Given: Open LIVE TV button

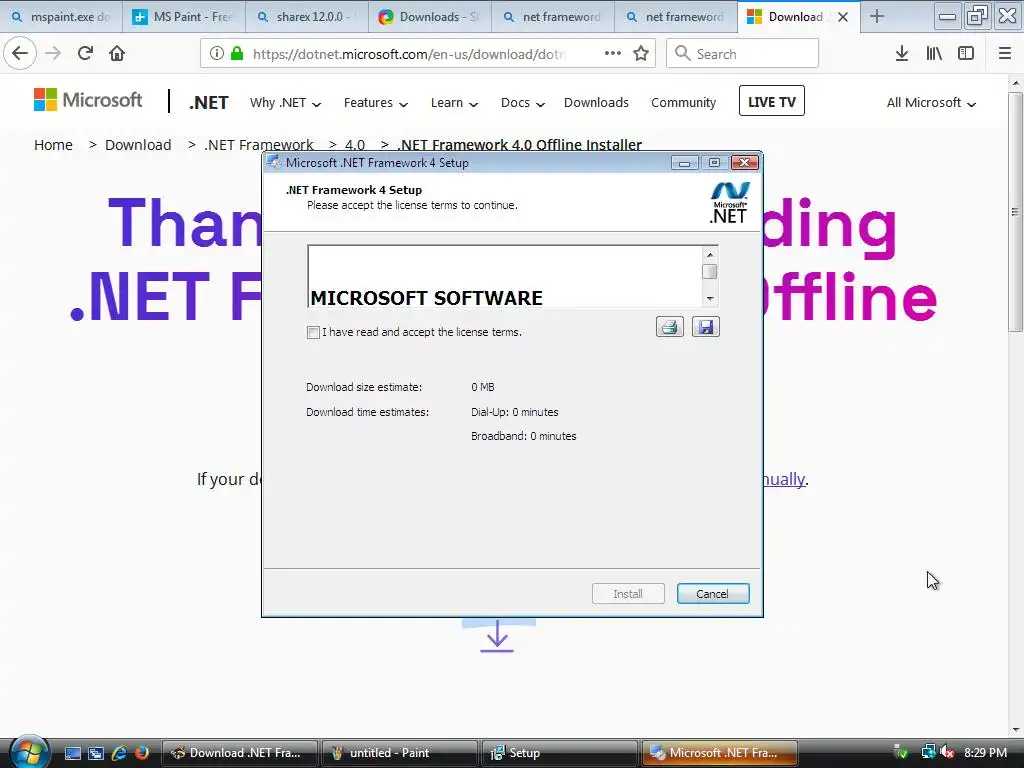Looking at the screenshot, I should click(771, 101).
